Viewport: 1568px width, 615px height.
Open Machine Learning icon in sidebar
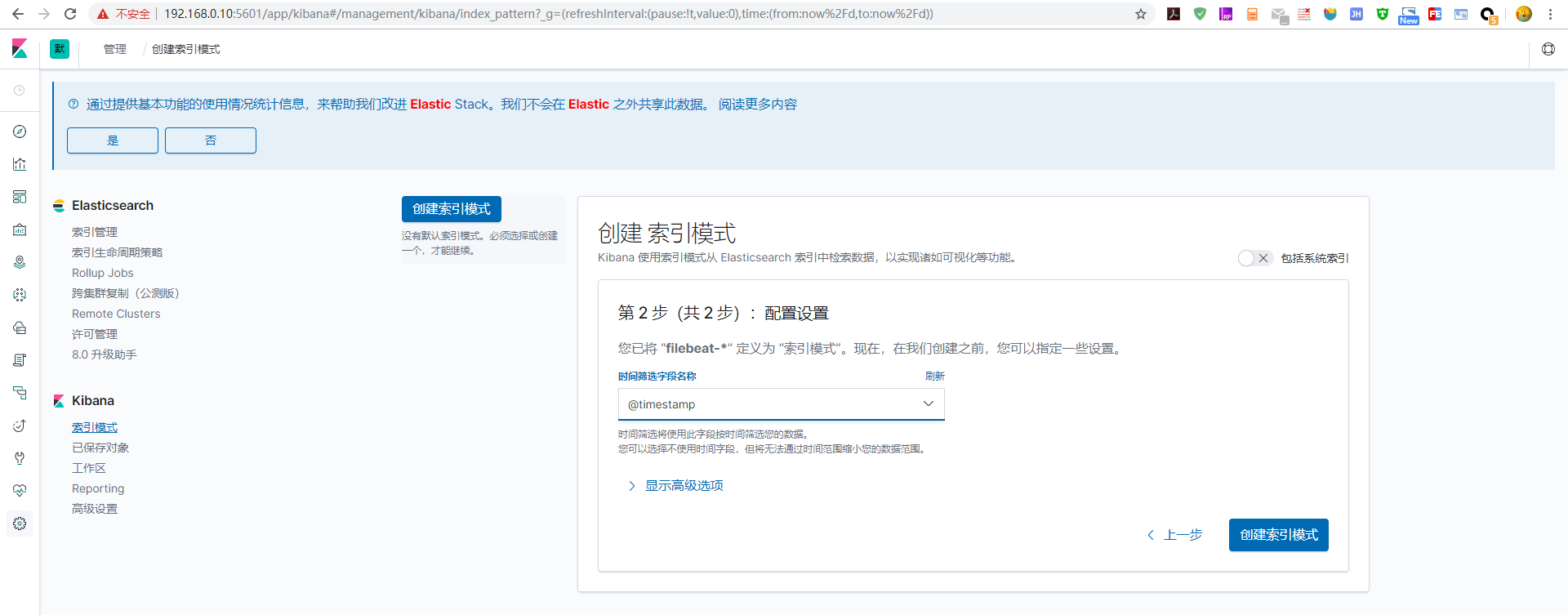click(x=20, y=295)
